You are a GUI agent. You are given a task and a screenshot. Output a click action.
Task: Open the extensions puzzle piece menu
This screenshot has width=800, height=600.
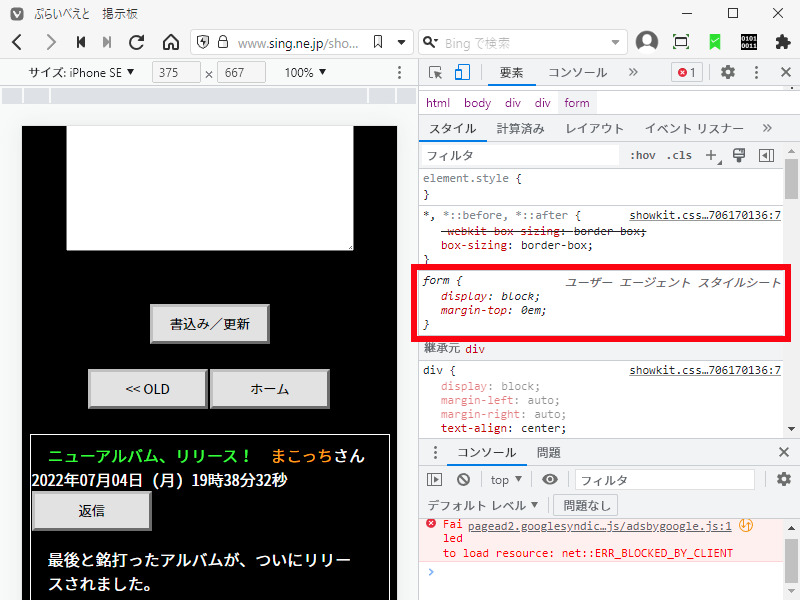(783, 42)
